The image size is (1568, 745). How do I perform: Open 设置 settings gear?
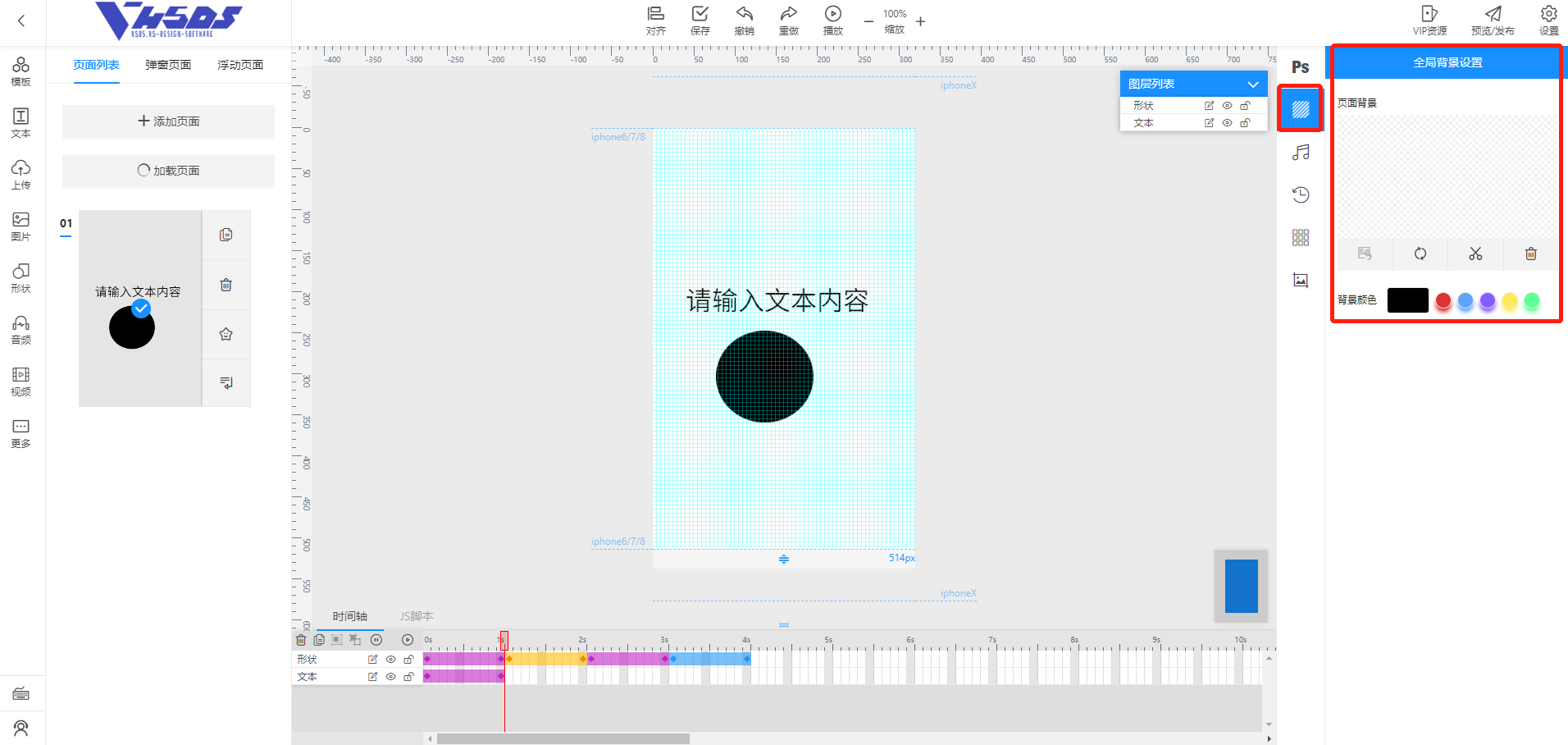pyautogui.click(x=1548, y=21)
